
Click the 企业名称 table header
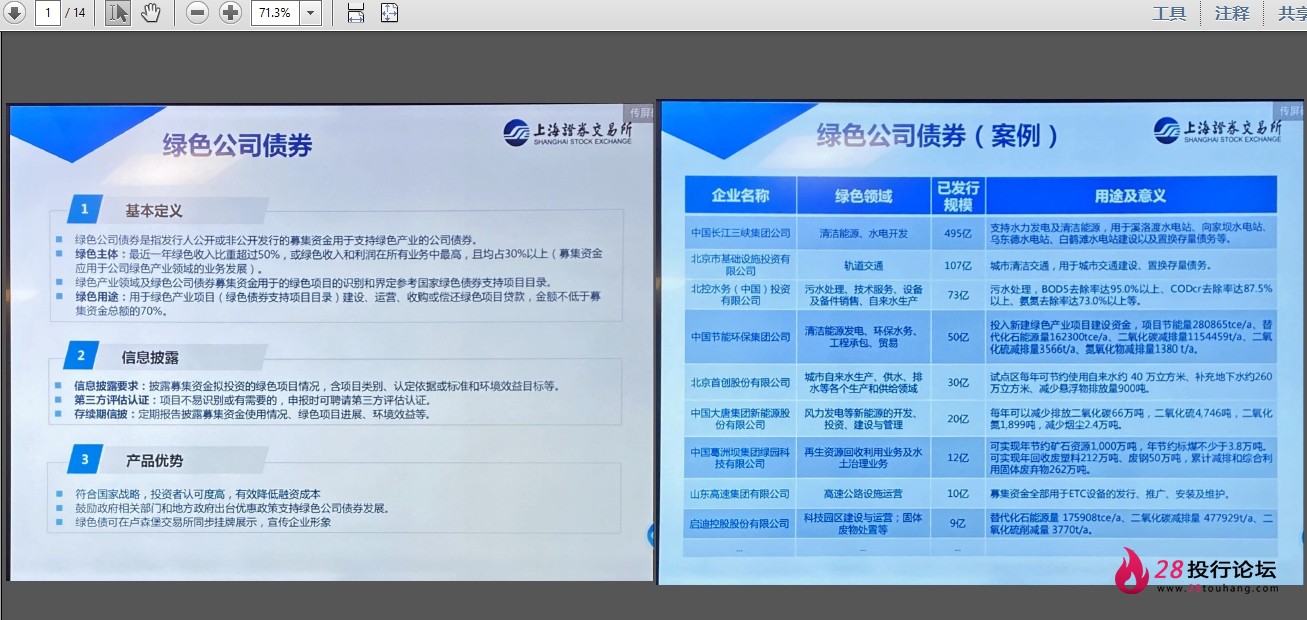click(x=740, y=195)
